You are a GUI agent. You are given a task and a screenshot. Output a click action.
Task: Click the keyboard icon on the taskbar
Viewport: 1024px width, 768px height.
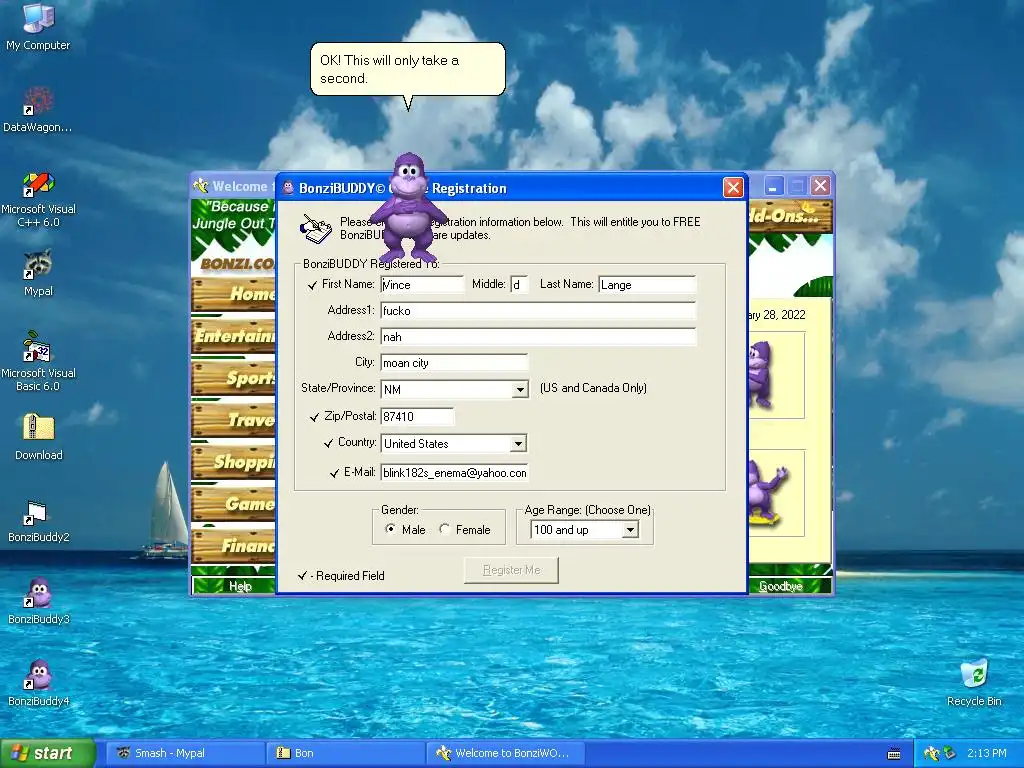894,754
